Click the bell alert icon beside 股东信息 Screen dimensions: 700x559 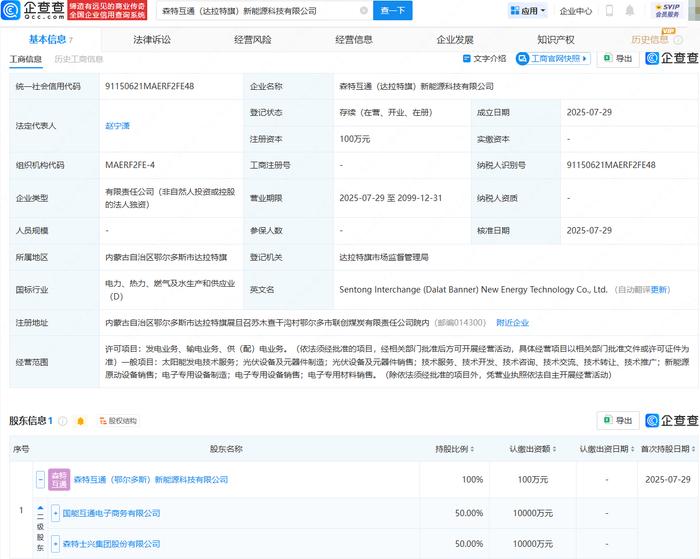[80, 421]
